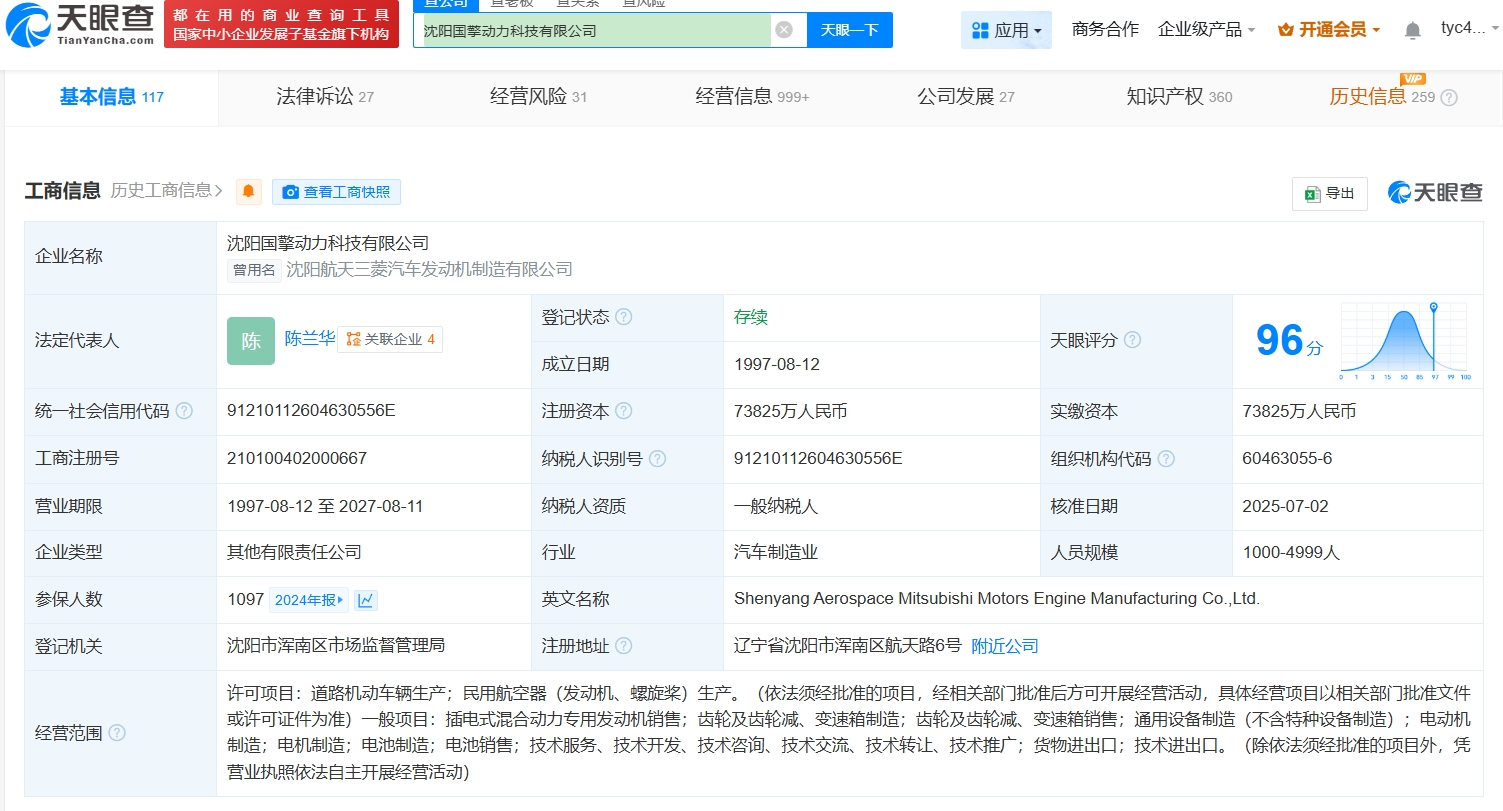The image size is (1503, 811).
Task: Open legal representative 陈兰华 link
Action: [x=309, y=339]
